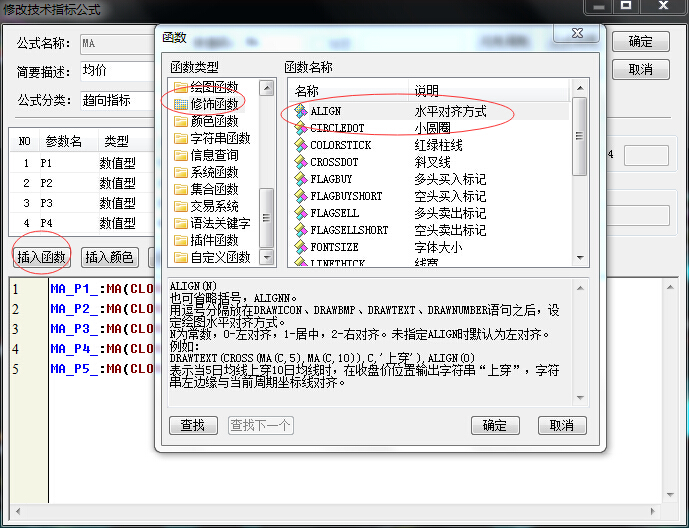Open the 字符串函数 category folder
689x528 pixels.
click(181, 138)
